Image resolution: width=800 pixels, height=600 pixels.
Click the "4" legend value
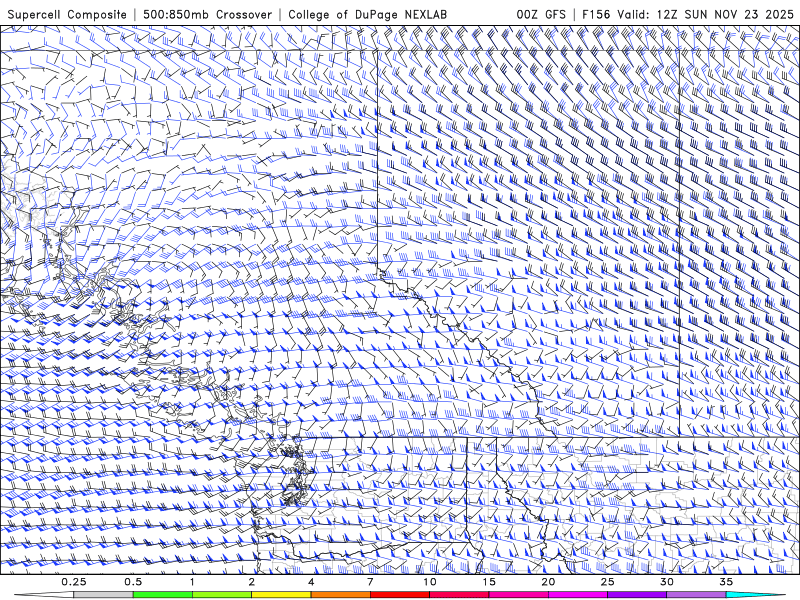pyautogui.click(x=311, y=582)
